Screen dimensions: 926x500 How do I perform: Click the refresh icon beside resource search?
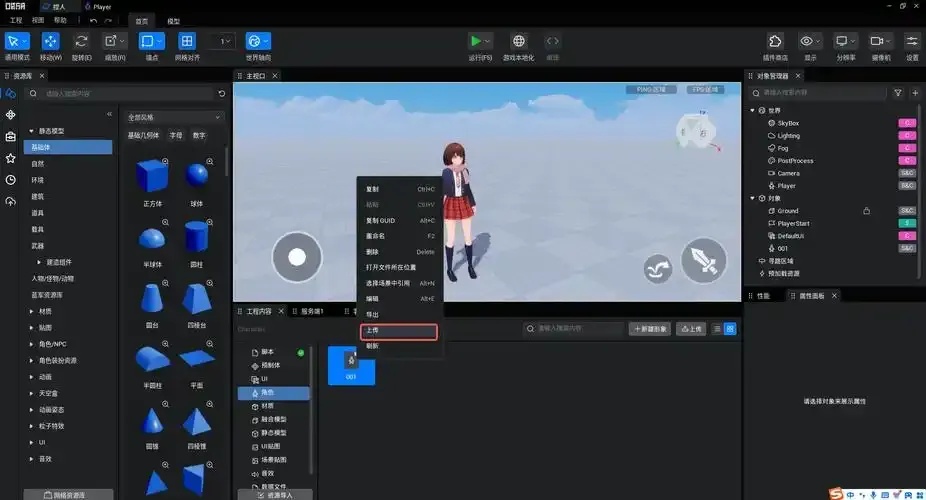pyautogui.click(x=221, y=93)
